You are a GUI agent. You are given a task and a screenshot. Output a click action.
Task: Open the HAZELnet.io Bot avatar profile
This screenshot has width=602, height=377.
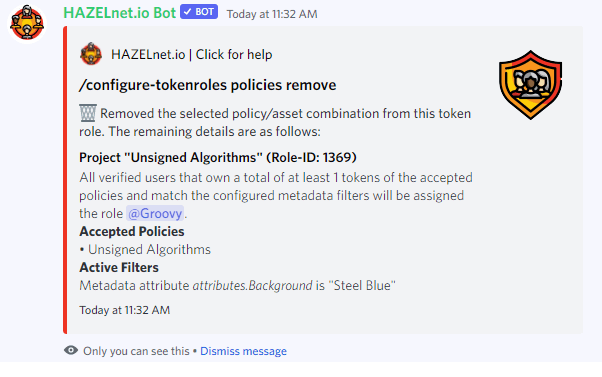(x=27, y=23)
